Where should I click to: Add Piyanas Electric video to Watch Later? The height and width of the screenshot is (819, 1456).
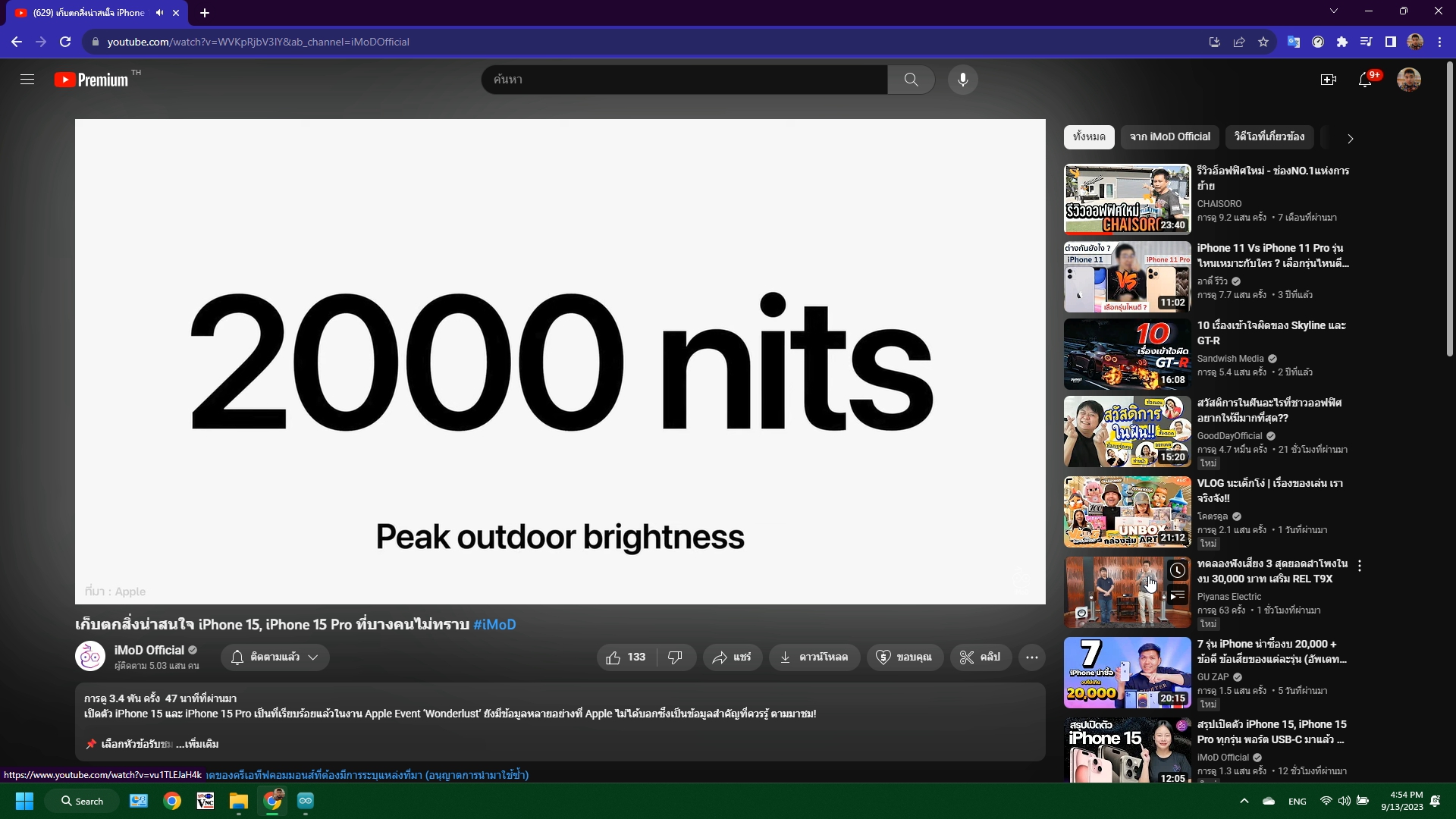click(x=1177, y=570)
